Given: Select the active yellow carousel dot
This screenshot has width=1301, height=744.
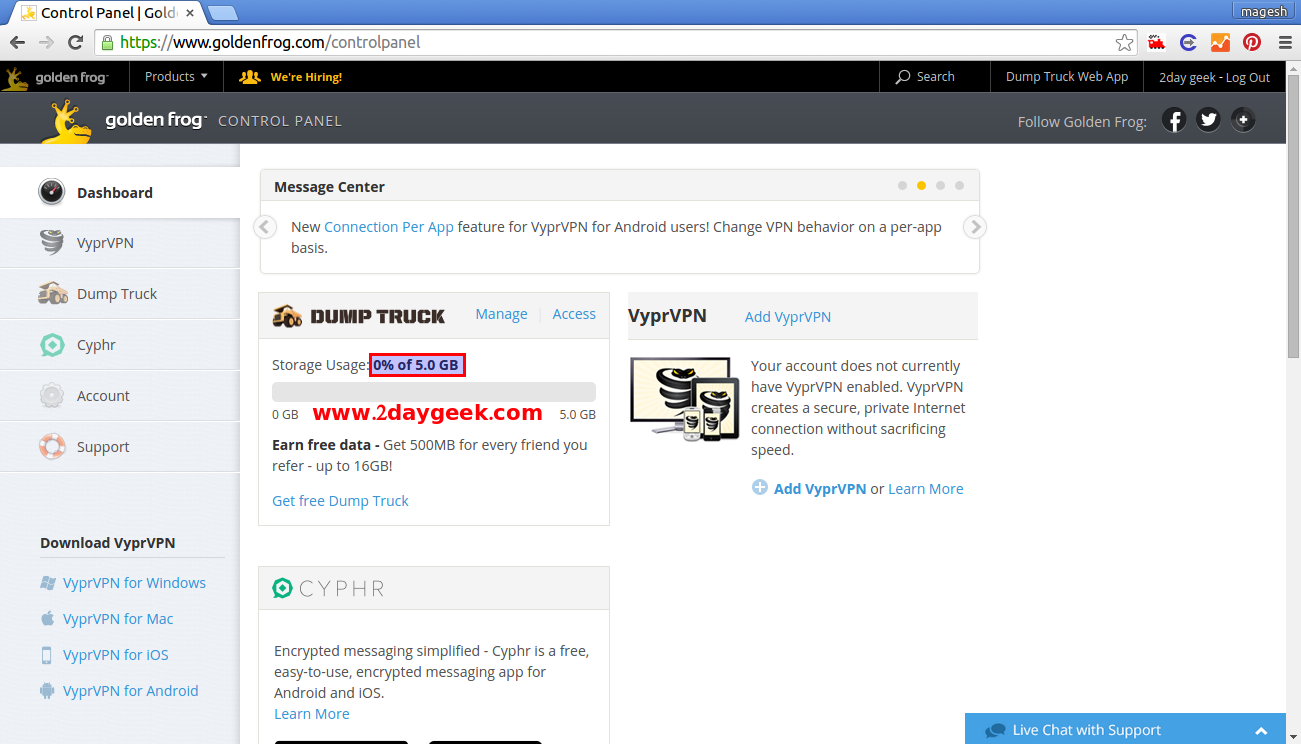Looking at the screenshot, I should pyautogui.click(x=921, y=186).
